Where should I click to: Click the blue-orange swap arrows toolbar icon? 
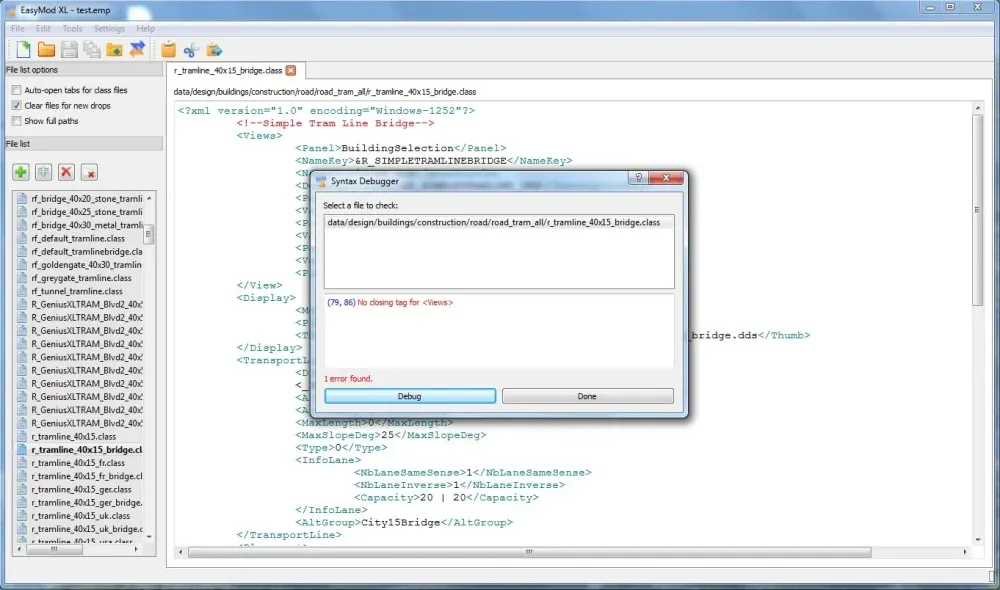[x=137, y=49]
